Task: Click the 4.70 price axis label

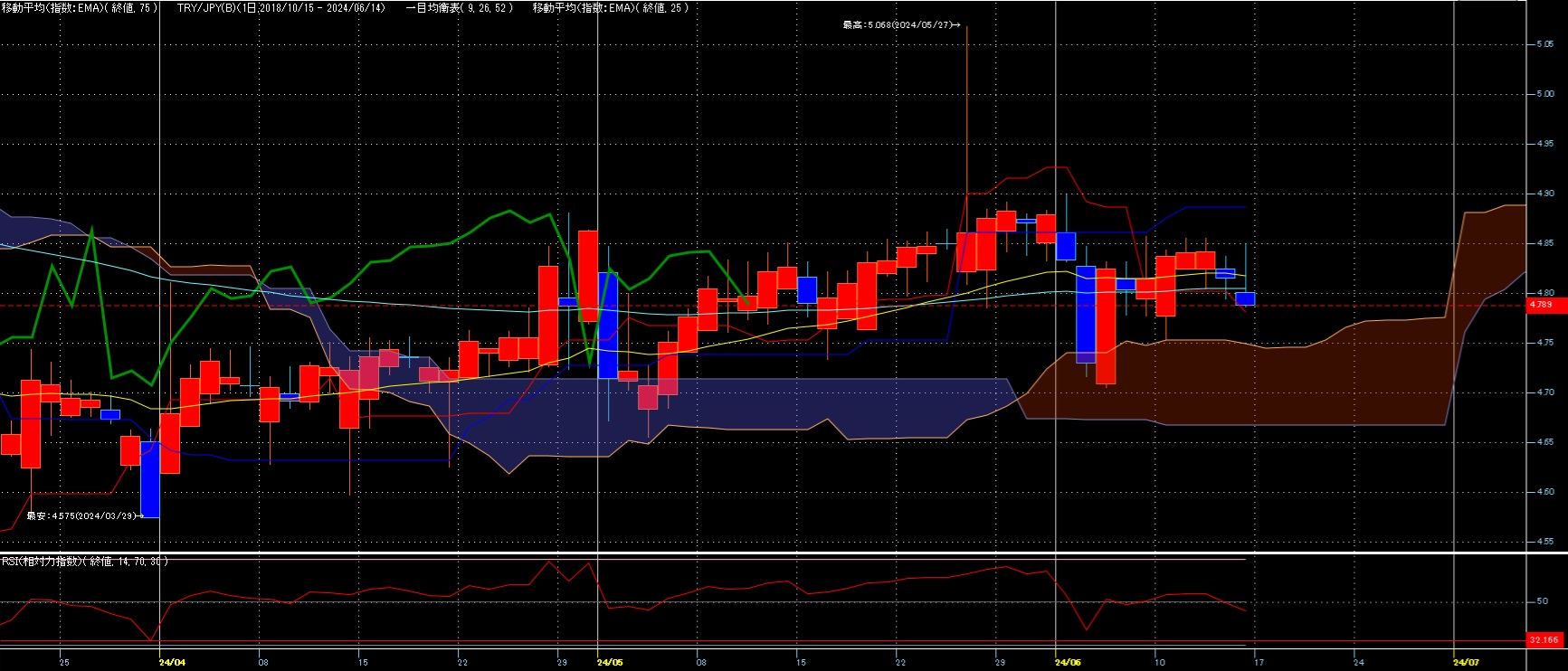Action: point(1544,392)
